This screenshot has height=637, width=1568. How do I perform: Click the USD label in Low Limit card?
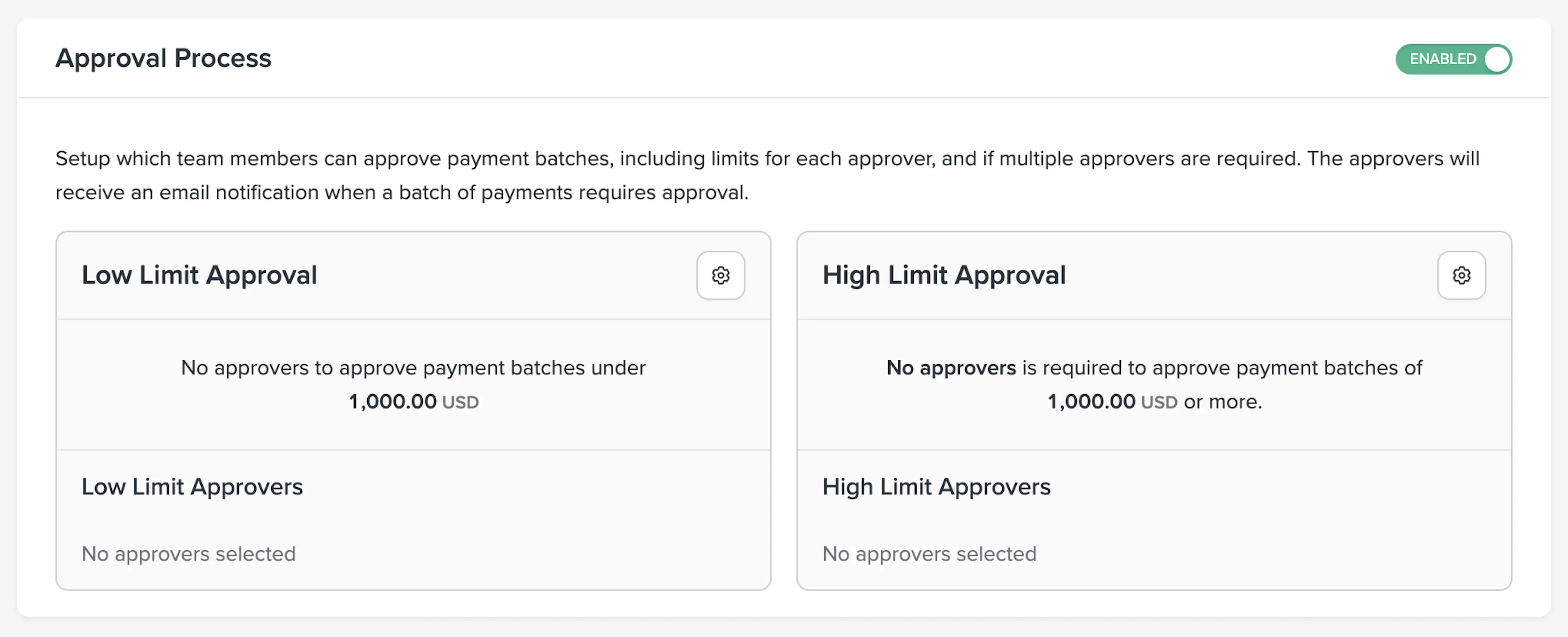[460, 403]
